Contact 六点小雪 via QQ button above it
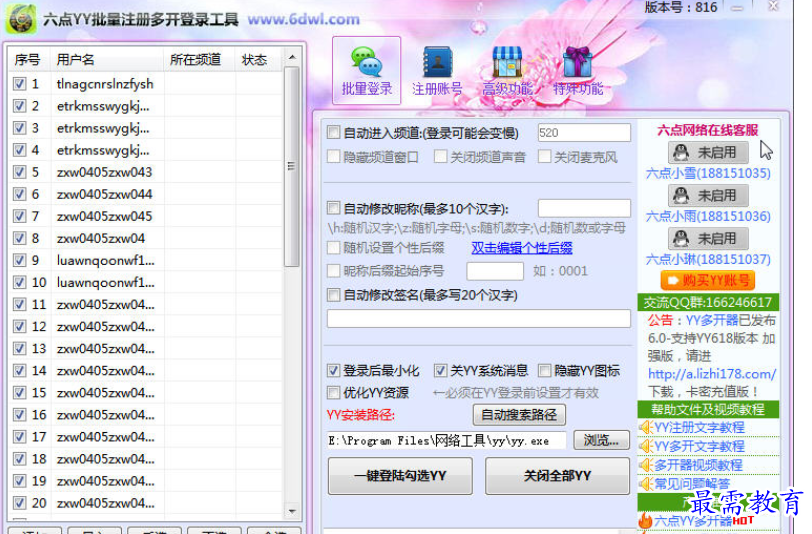 [x=708, y=152]
